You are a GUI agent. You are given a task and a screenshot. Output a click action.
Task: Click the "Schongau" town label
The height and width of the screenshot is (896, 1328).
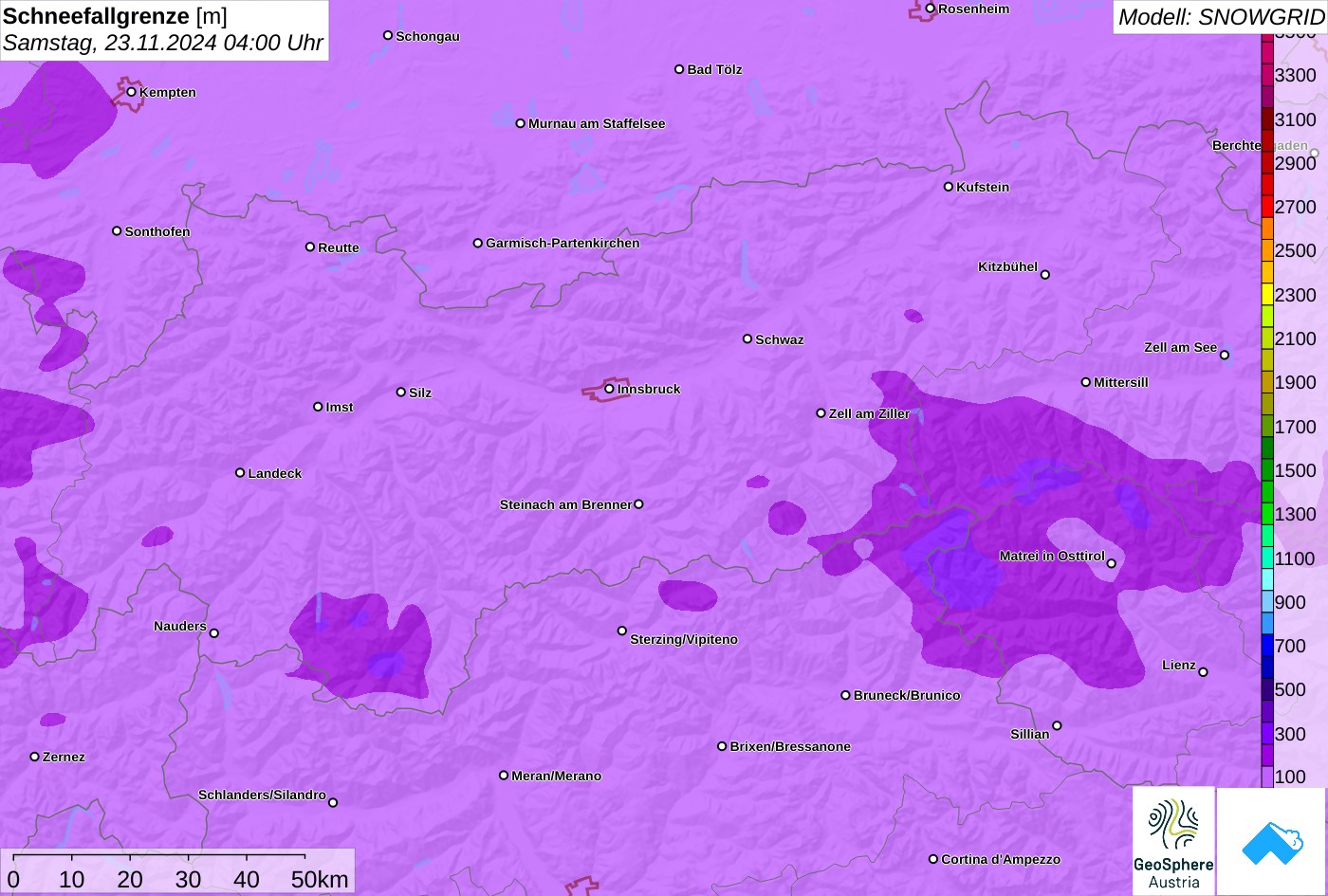[428, 37]
